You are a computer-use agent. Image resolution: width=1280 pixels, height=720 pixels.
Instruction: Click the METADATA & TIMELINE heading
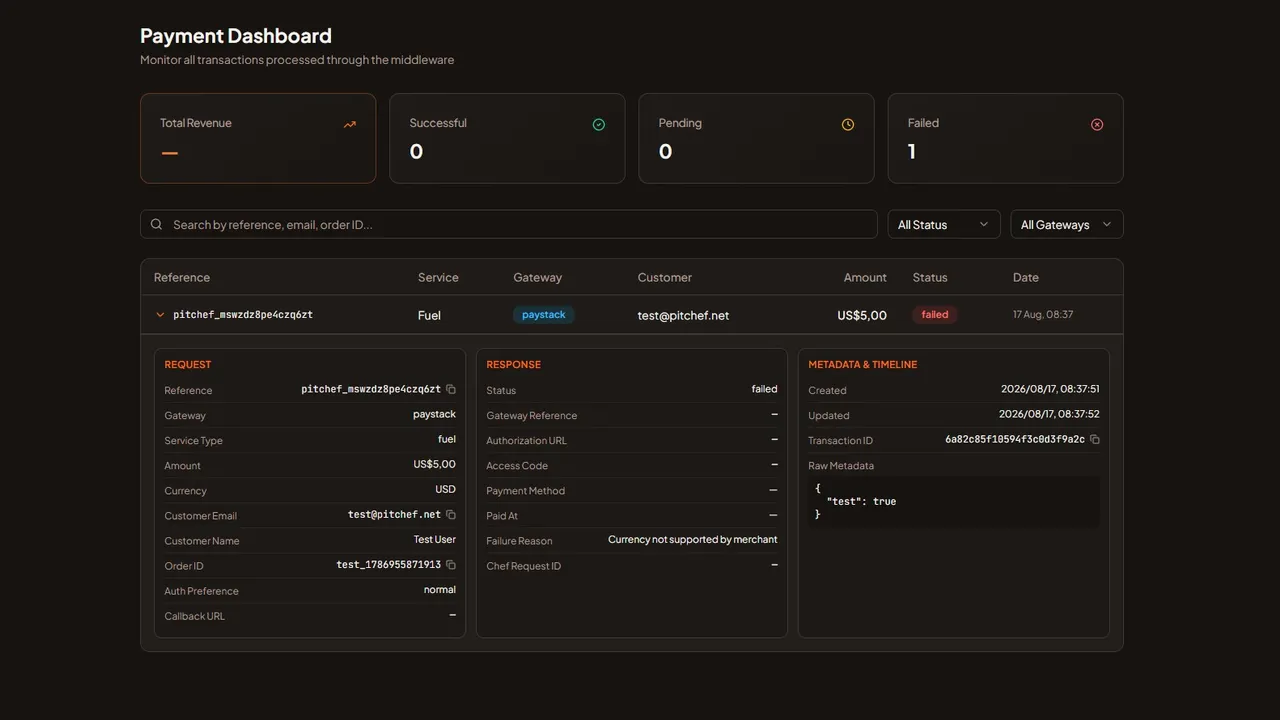[x=862, y=364]
